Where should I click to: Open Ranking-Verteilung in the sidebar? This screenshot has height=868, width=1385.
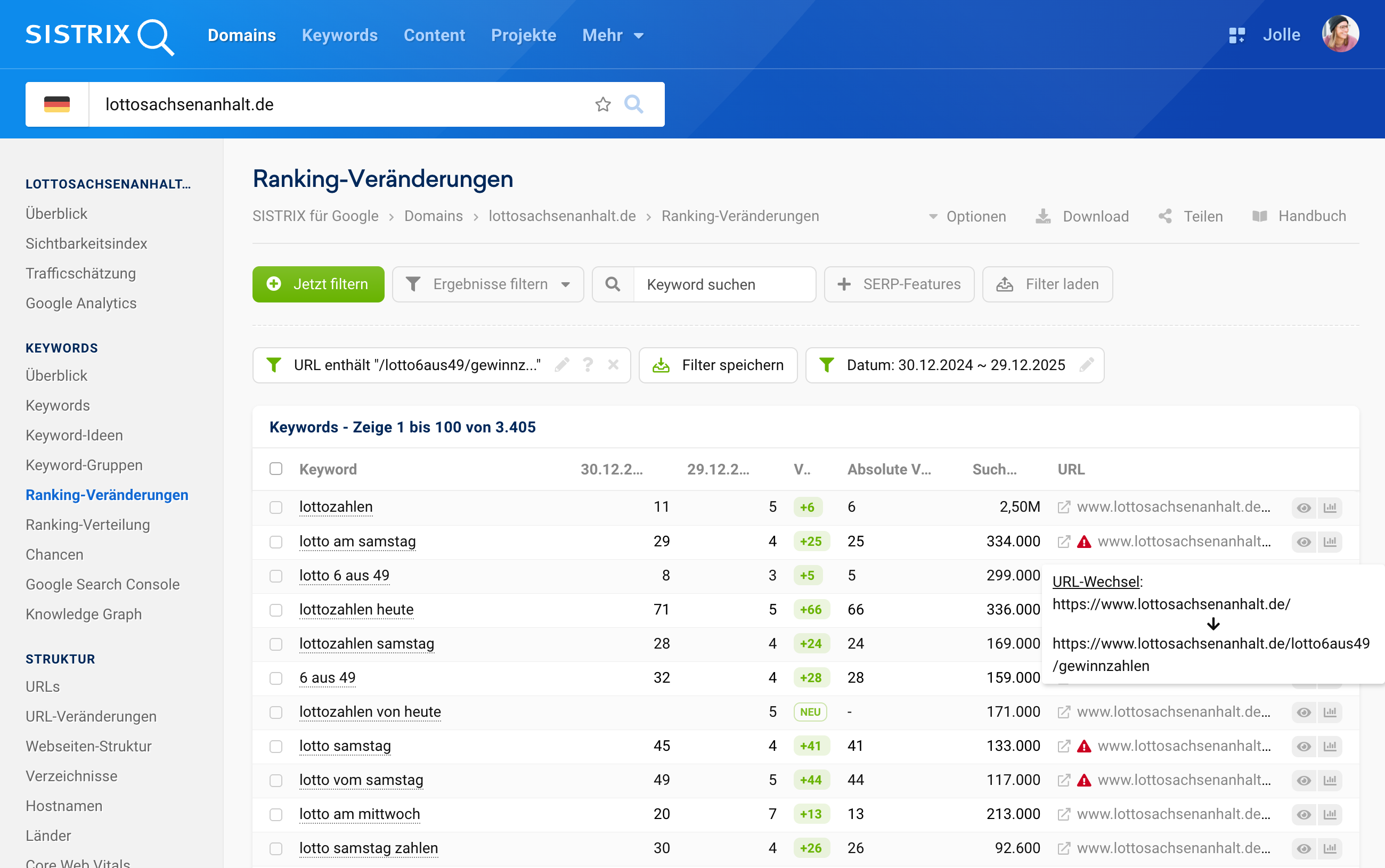click(88, 525)
